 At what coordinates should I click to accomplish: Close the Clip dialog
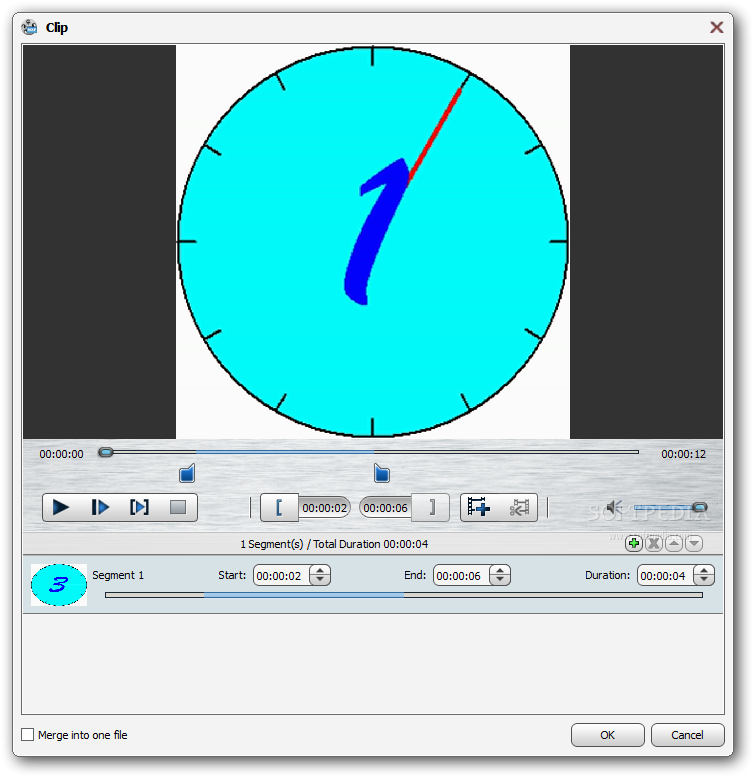[716, 27]
